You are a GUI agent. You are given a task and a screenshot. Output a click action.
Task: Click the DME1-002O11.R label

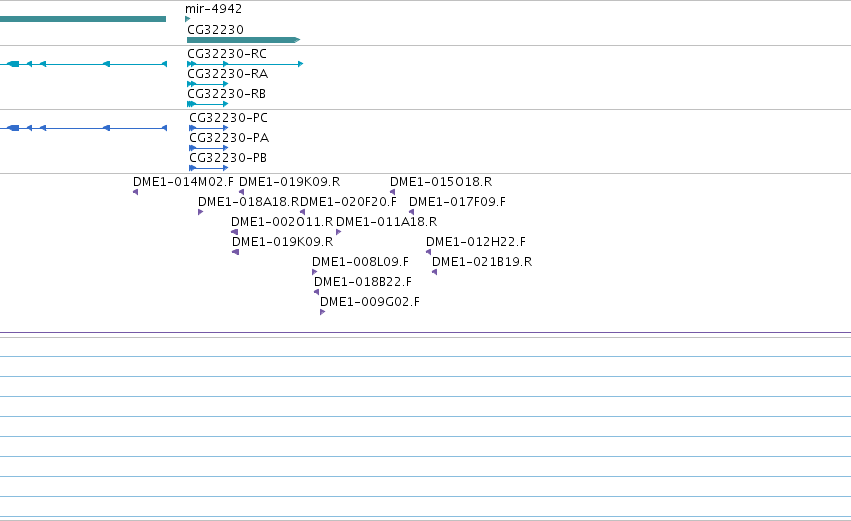(x=282, y=222)
